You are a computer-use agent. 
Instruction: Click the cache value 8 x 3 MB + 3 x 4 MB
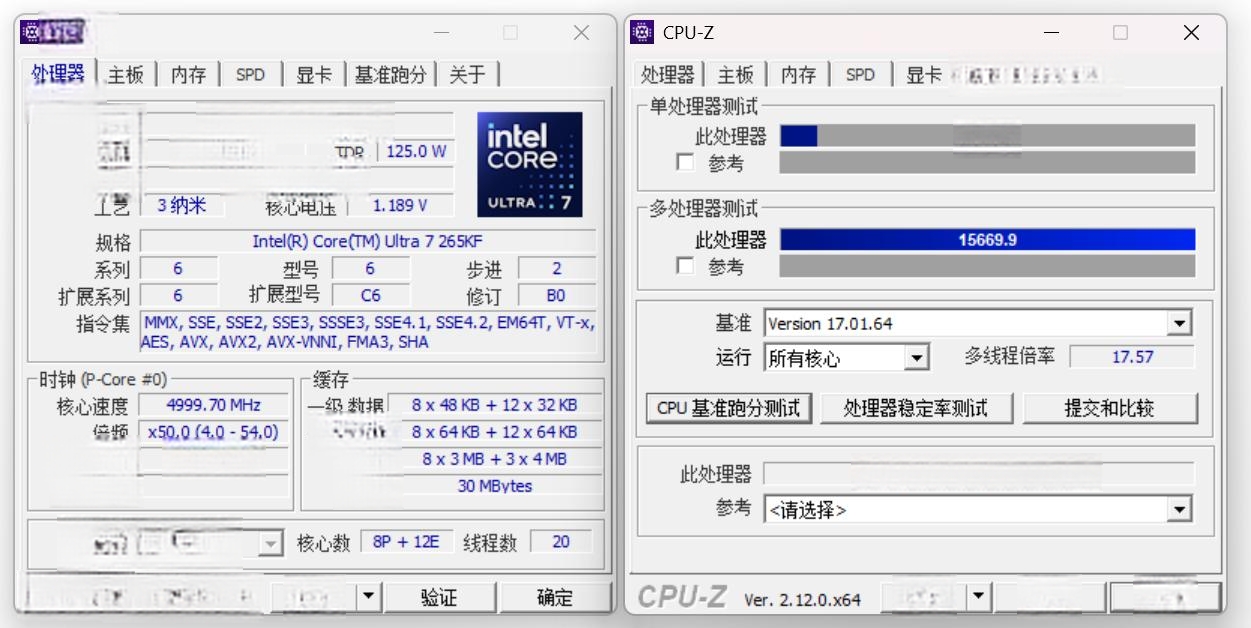coord(494,459)
